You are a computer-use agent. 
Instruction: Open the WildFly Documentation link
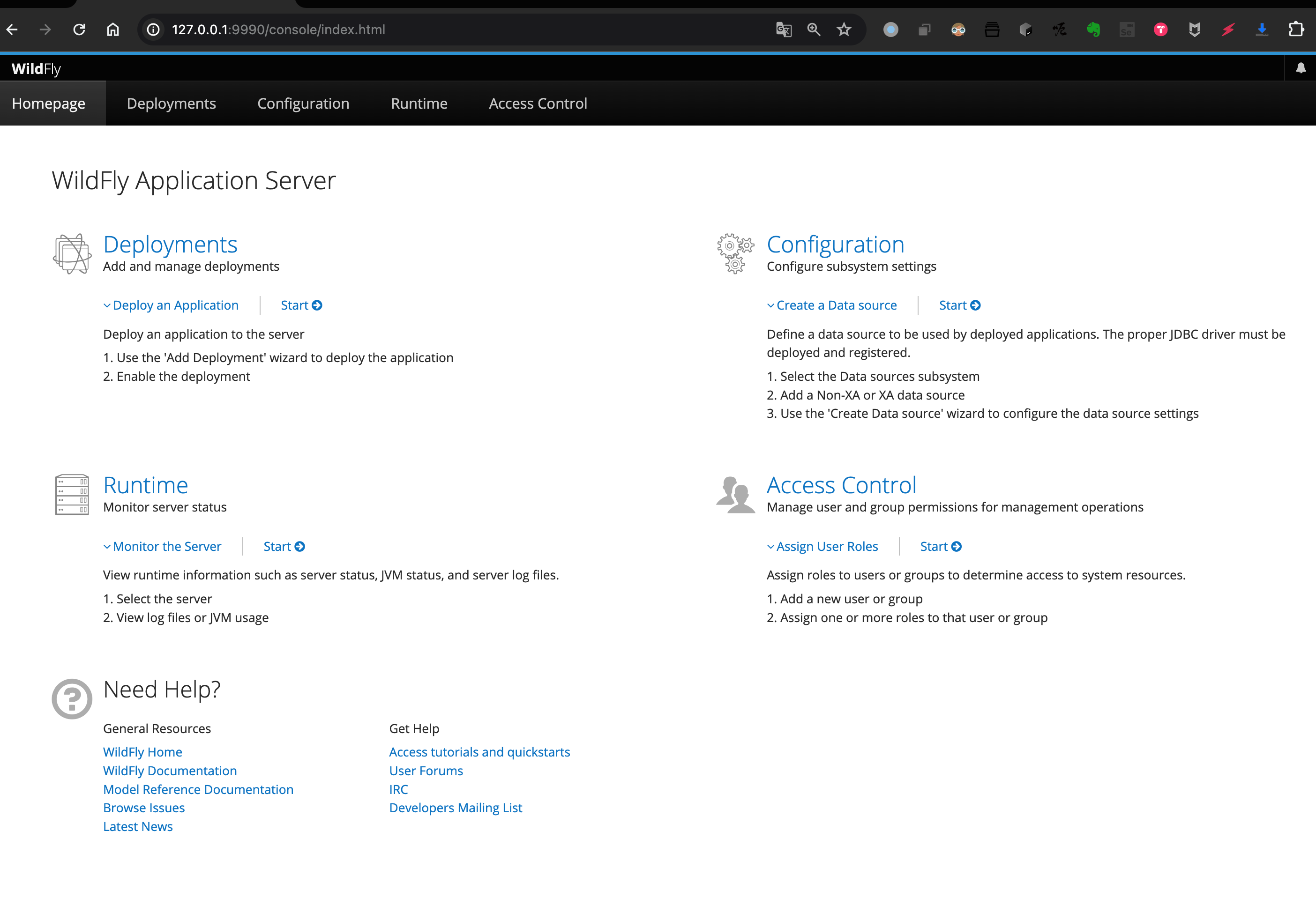(x=170, y=771)
